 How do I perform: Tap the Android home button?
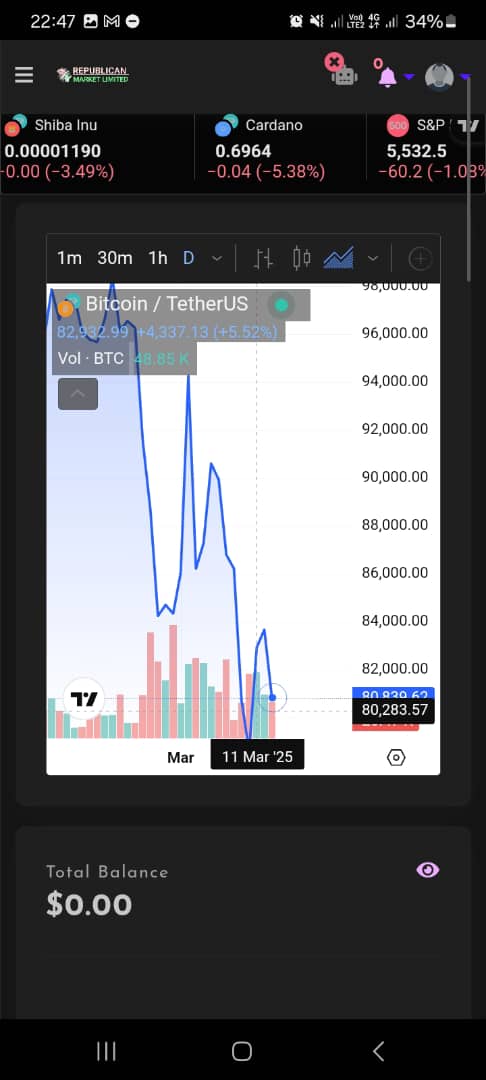pyautogui.click(x=242, y=1051)
